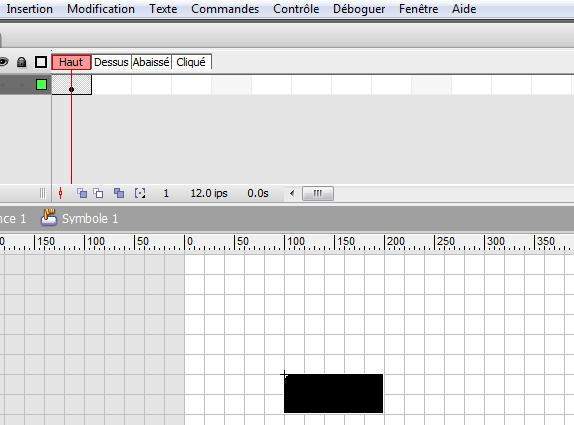Screen dimensions: 574x425
Task: Select the Haut button state frame
Action: tap(71, 62)
